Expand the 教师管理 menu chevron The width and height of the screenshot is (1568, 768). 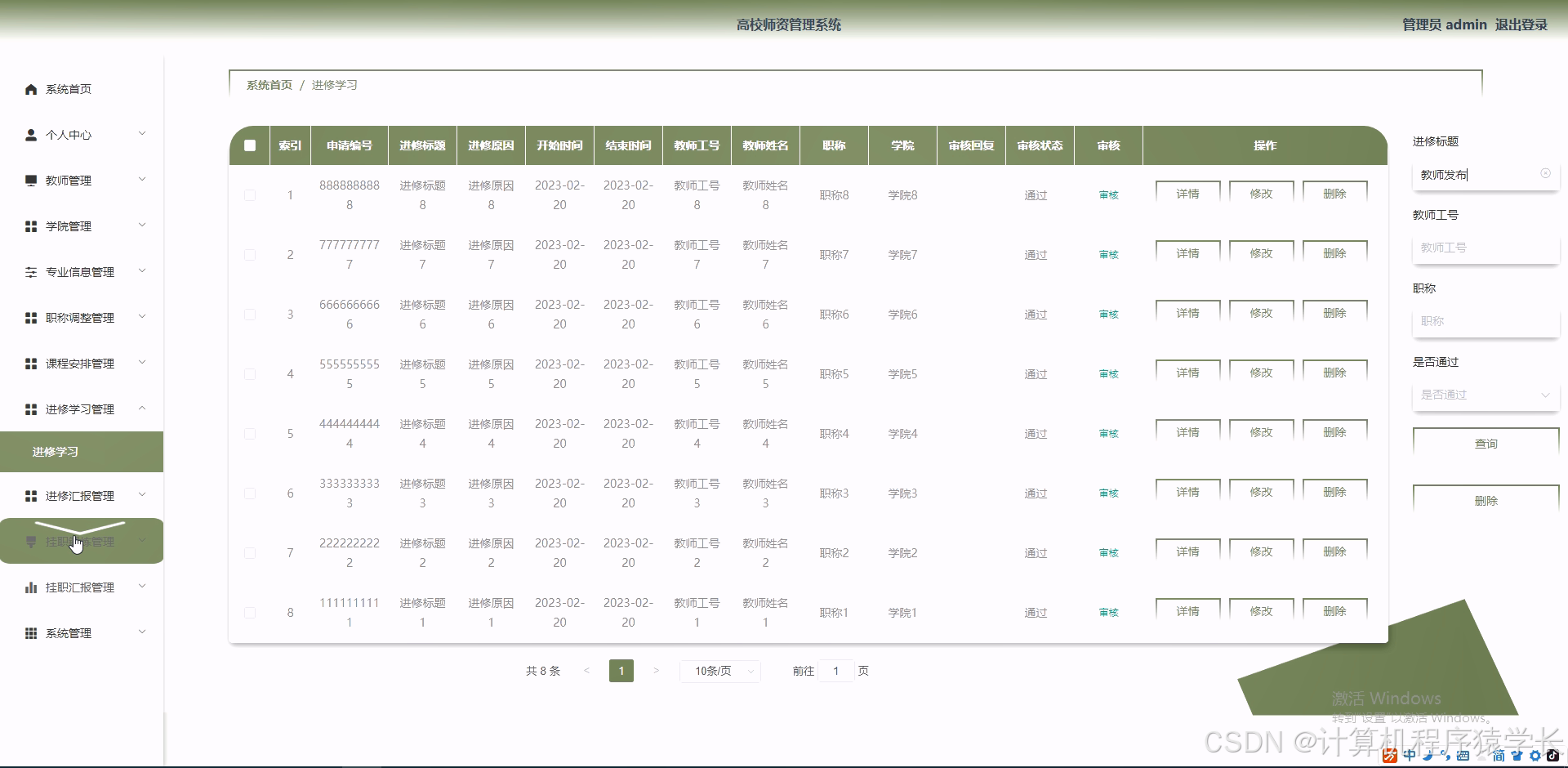(142, 180)
